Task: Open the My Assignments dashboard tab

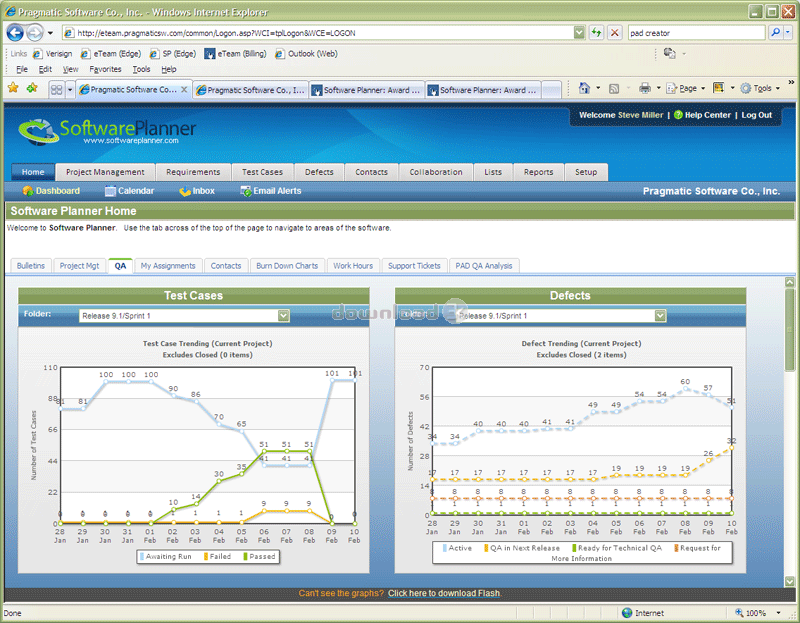Action: [x=168, y=266]
